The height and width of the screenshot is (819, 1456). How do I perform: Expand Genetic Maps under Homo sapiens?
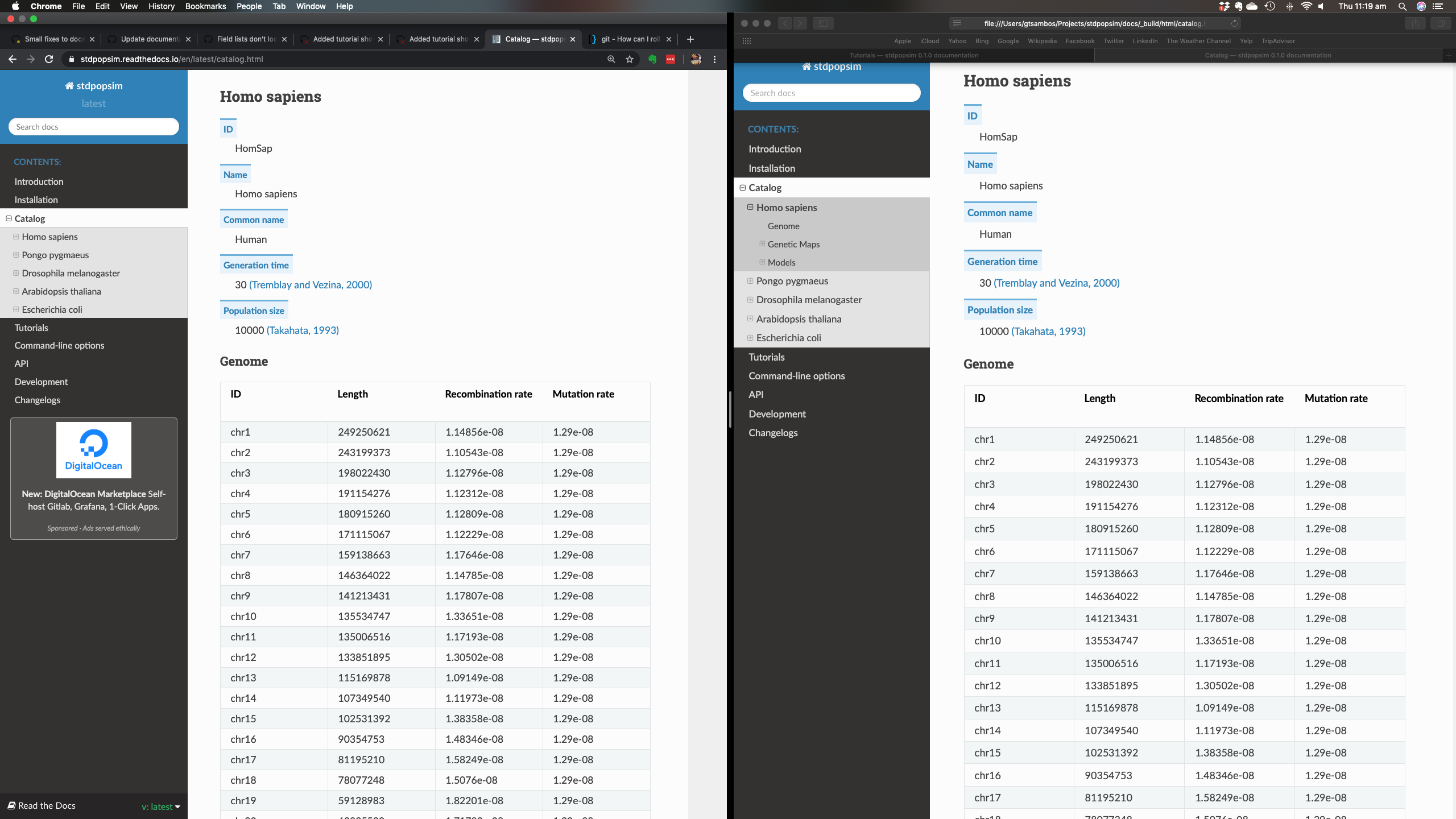coord(762,244)
